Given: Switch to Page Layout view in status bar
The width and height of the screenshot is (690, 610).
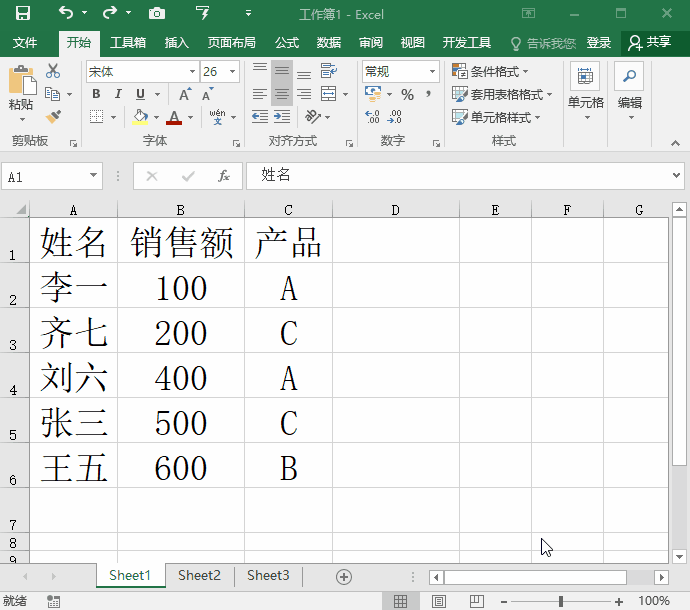Looking at the screenshot, I should point(439,601).
